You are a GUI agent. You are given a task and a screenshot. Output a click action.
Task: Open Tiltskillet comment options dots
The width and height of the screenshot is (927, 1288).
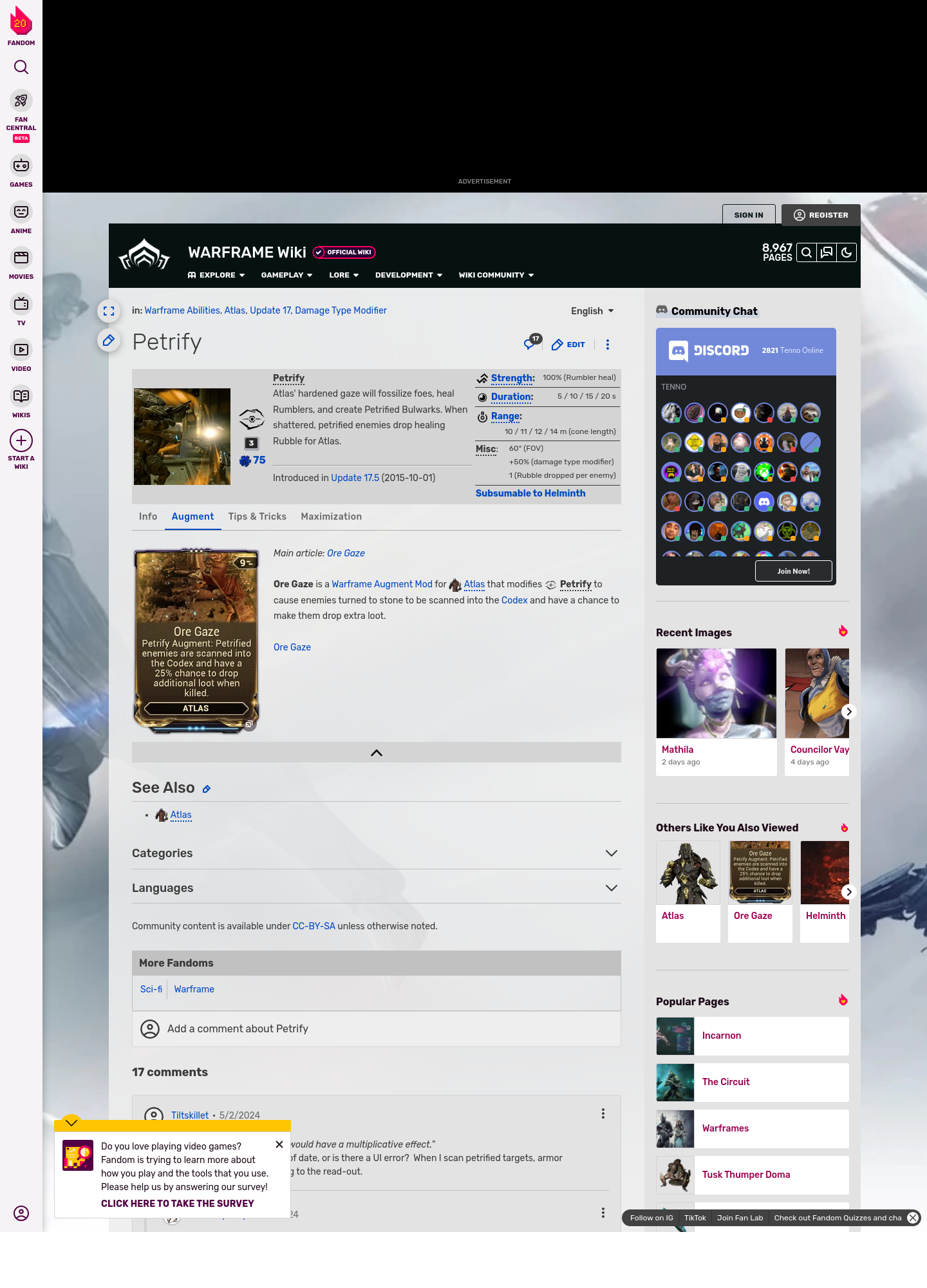pos(603,1113)
